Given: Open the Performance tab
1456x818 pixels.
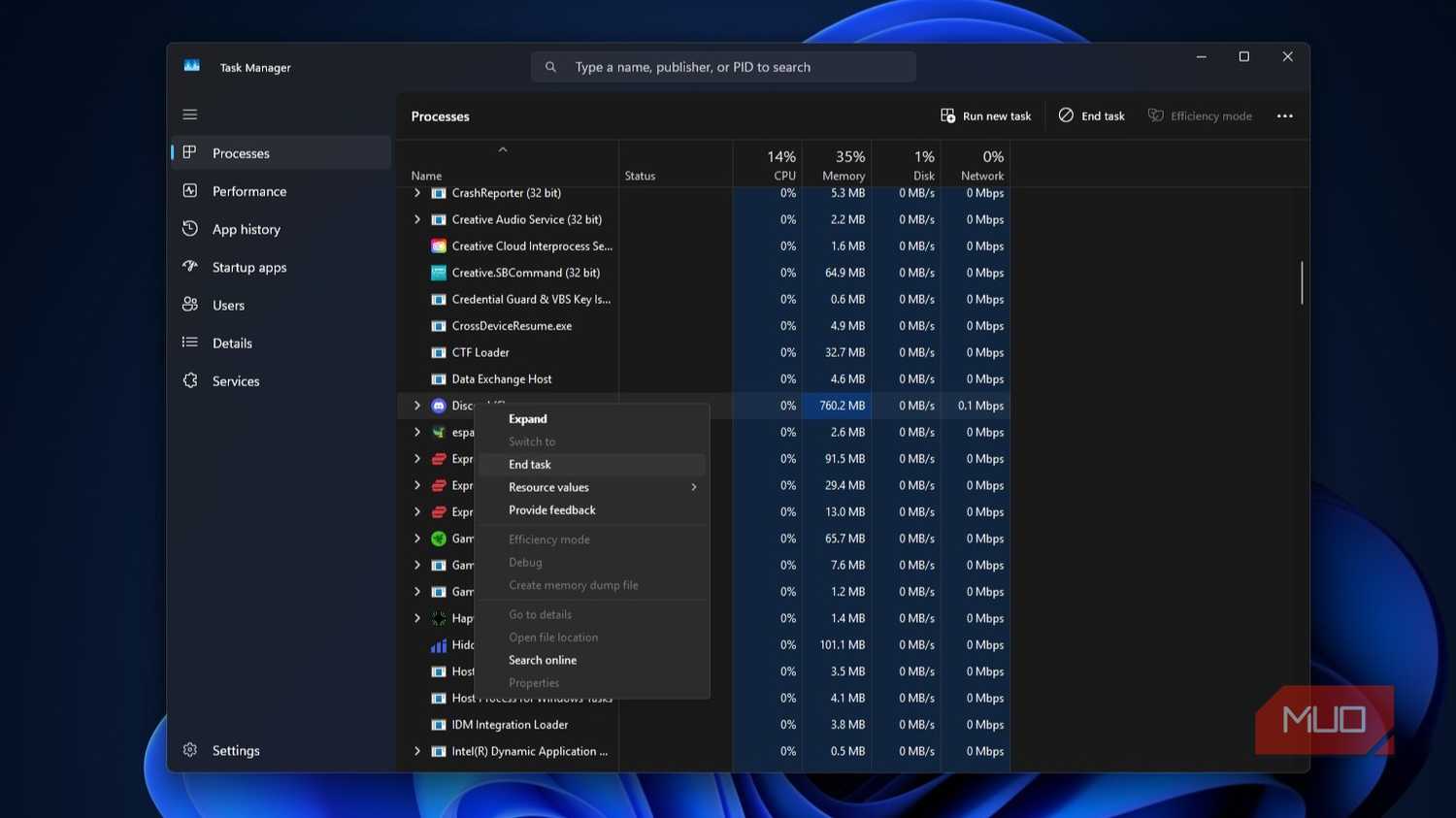Looking at the screenshot, I should tap(281, 191).
